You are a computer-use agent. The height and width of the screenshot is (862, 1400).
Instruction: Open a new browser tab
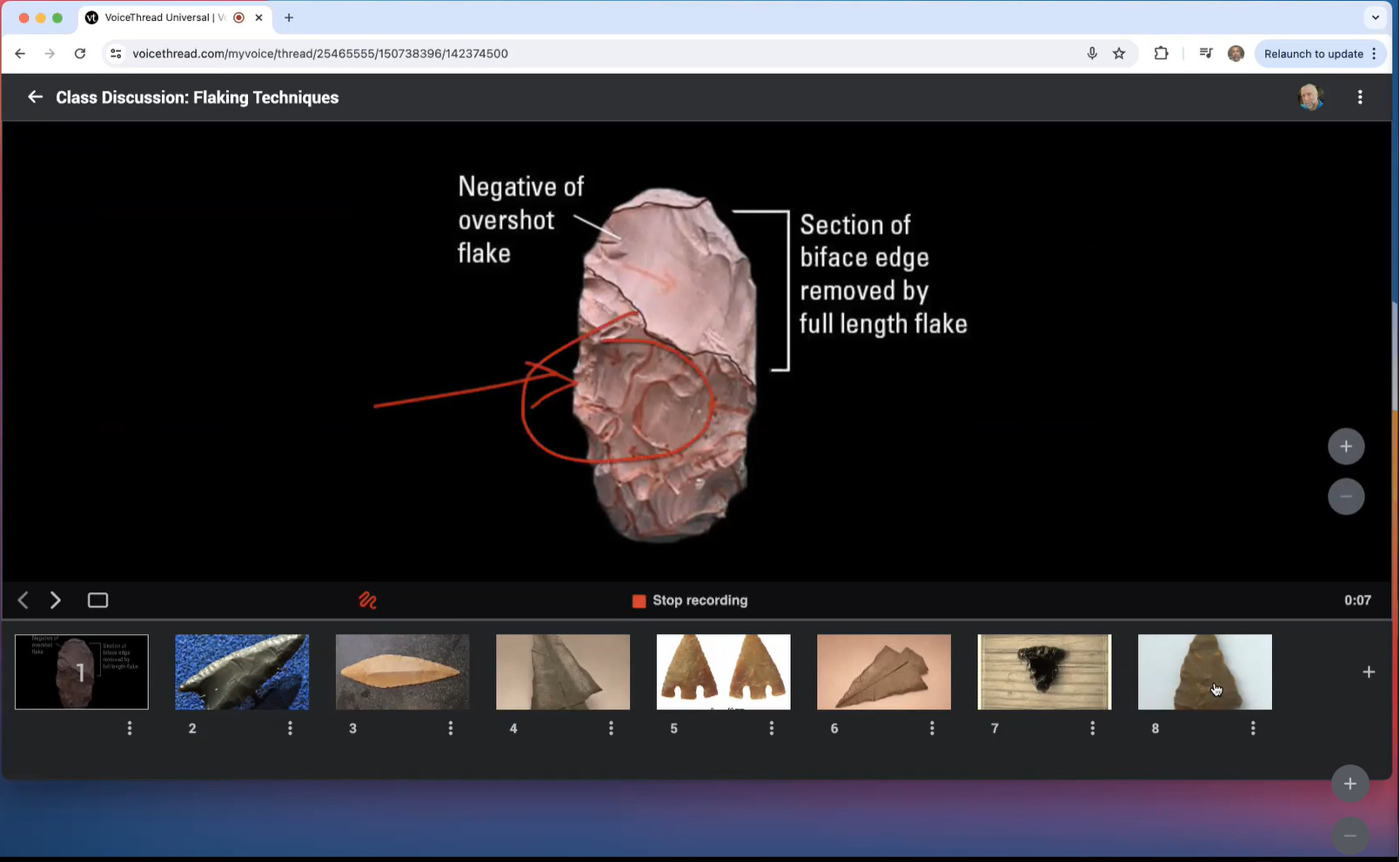click(289, 17)
